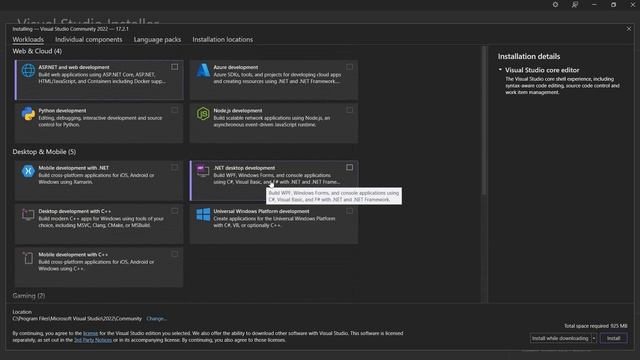Check the Node.js development workload
Screen dimensions: 640x360
349,110
